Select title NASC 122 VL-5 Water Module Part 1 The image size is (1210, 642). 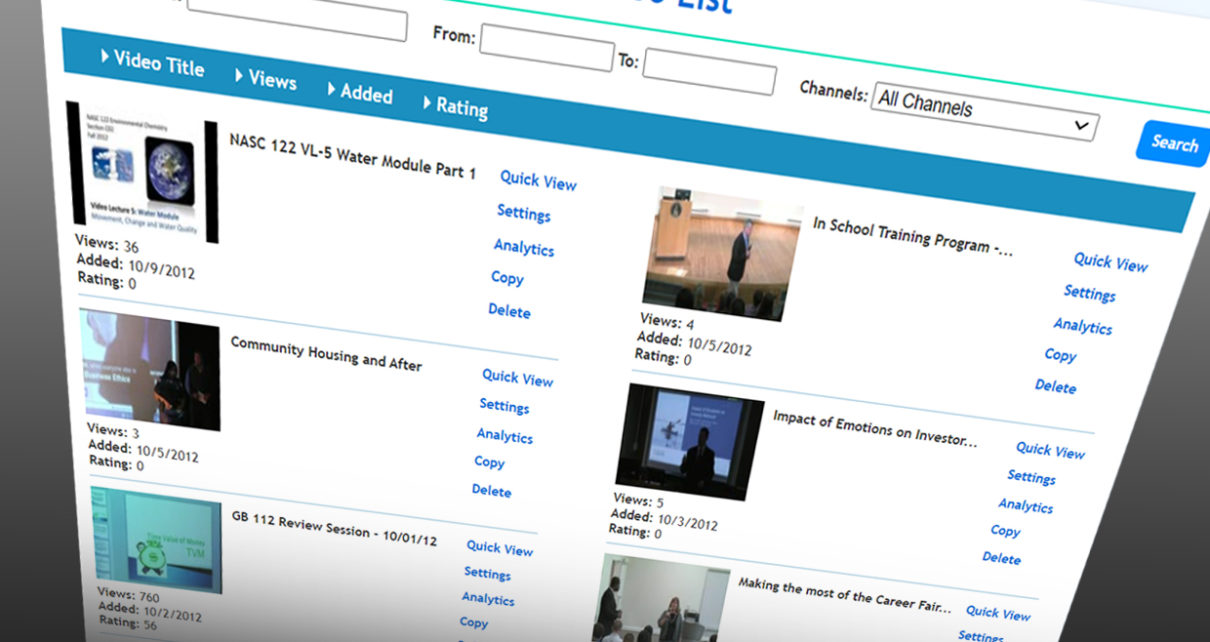click(353, 155)
